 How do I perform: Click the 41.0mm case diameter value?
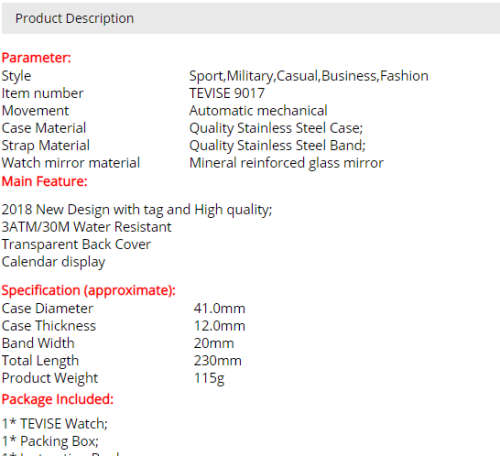coord(219,308)
